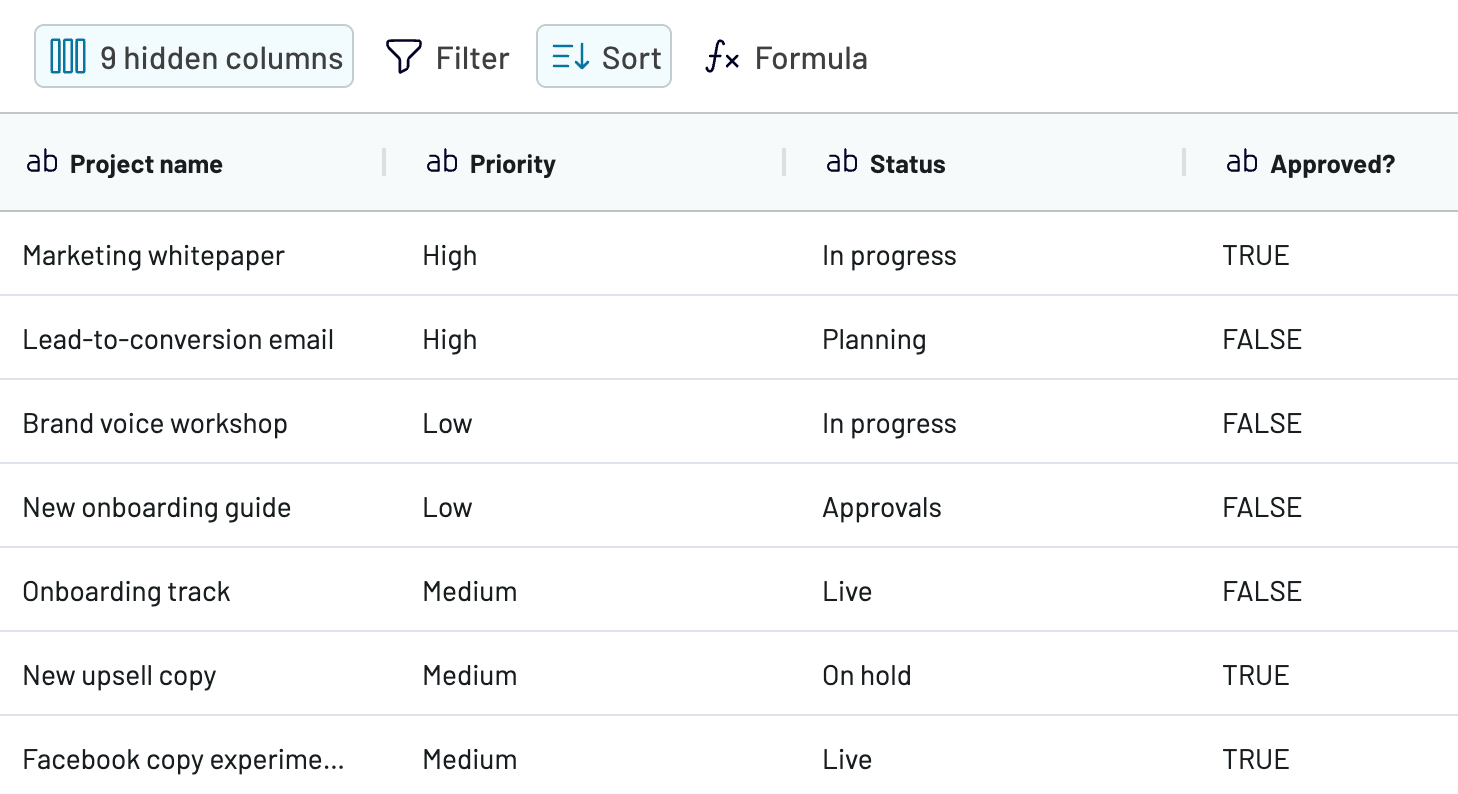Open the 9 hidden columns button
Viewport: 1458px width, 794px height.
click(194, 57)
